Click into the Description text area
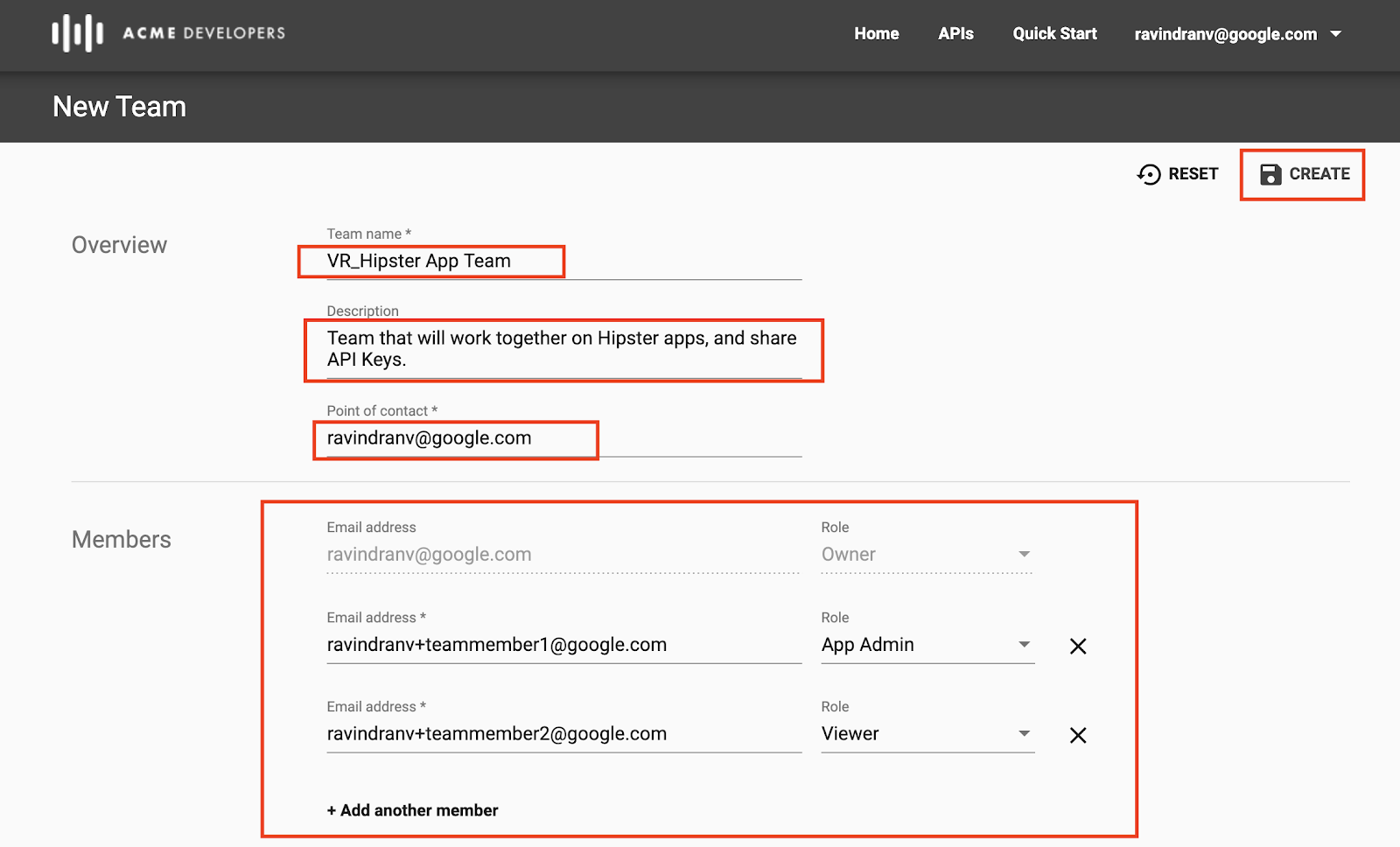 click(564, 349)
